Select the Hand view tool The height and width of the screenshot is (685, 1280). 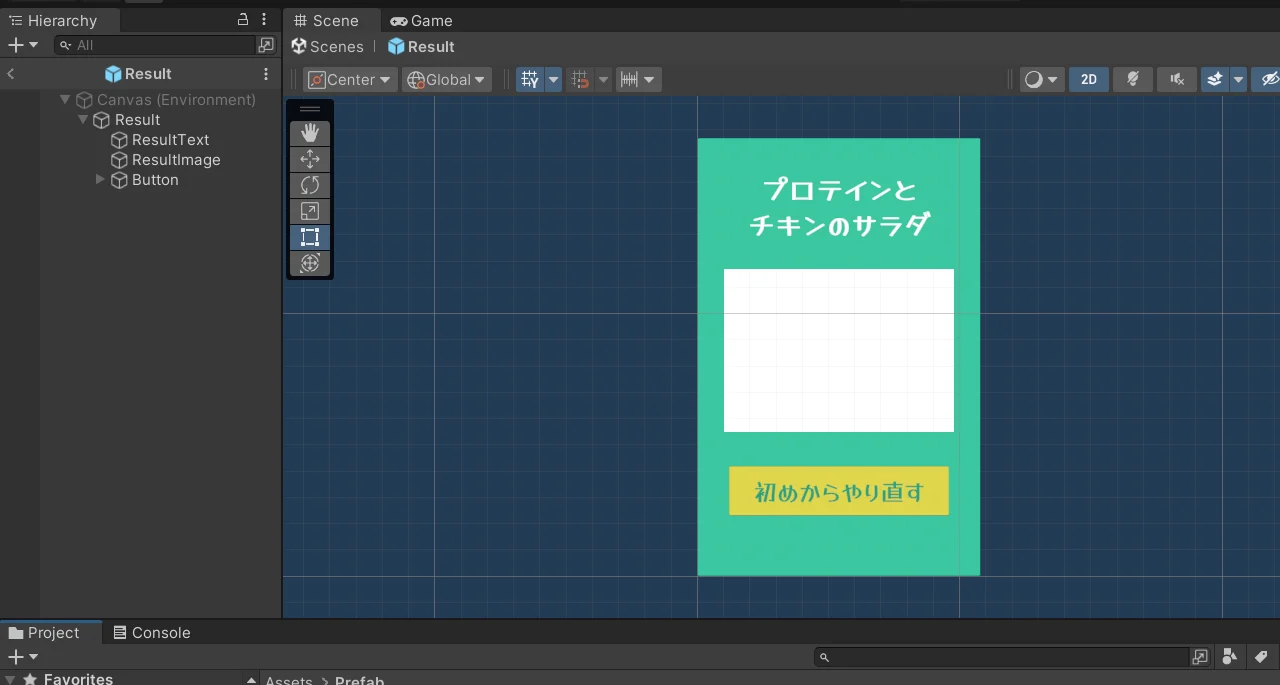[x=310, y=133]
